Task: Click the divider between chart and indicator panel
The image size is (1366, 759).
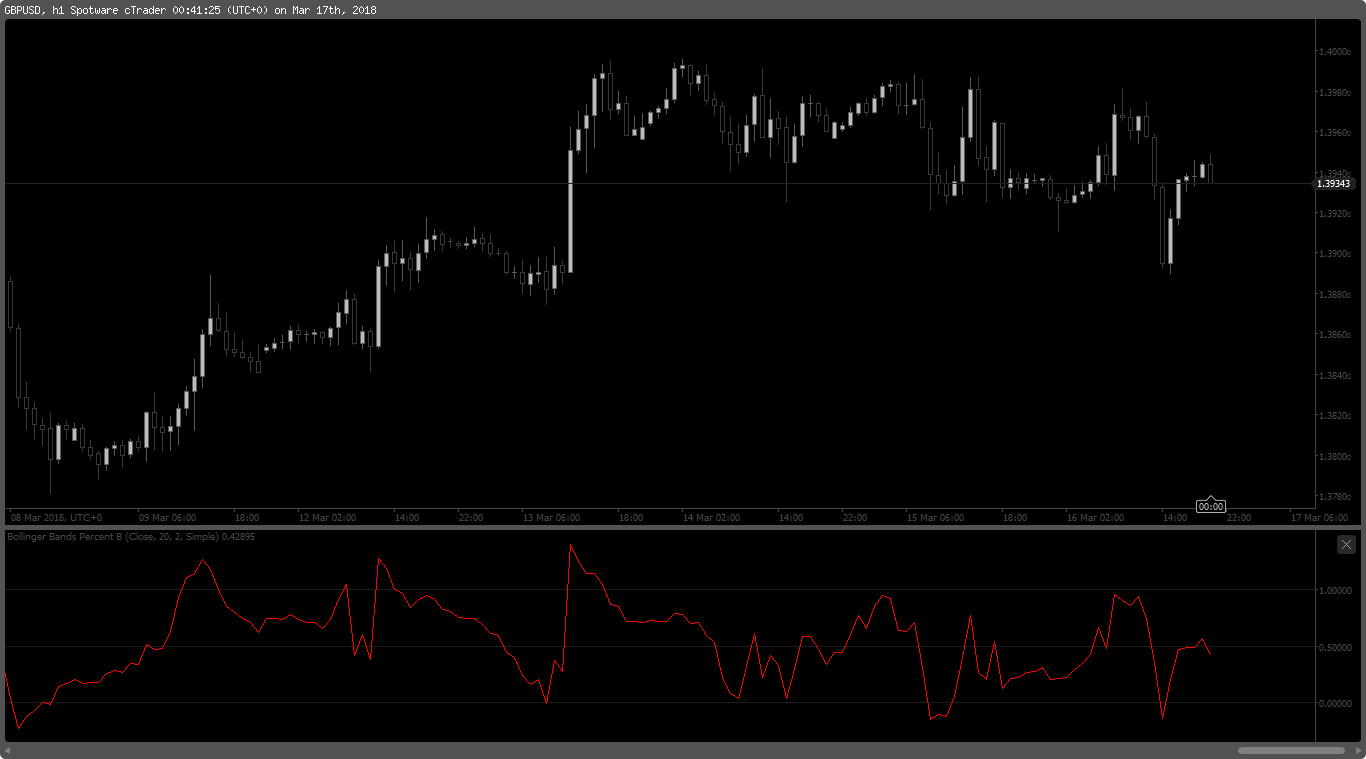Action: coord(683,527)
